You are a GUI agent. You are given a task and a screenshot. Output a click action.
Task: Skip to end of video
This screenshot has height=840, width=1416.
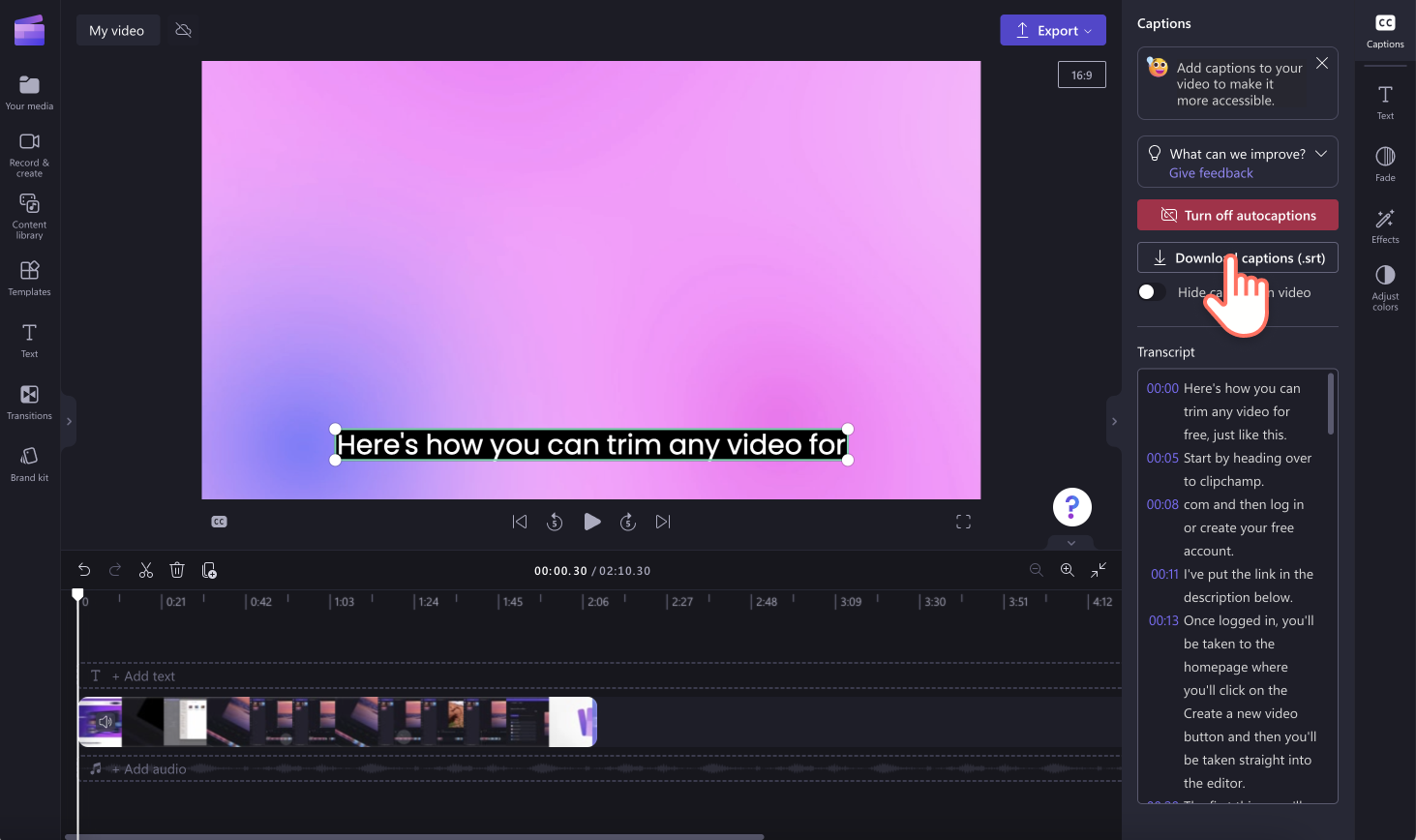point(663,522)
